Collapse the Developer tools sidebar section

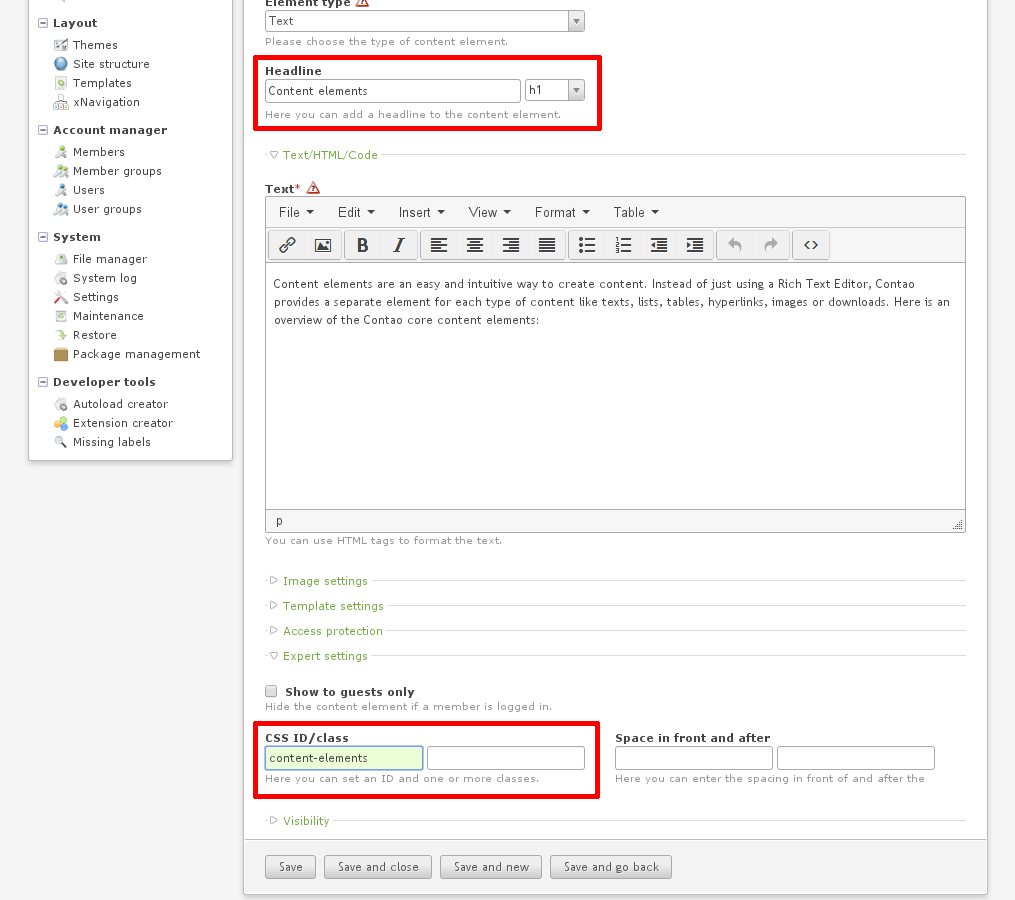click(44, 382)
